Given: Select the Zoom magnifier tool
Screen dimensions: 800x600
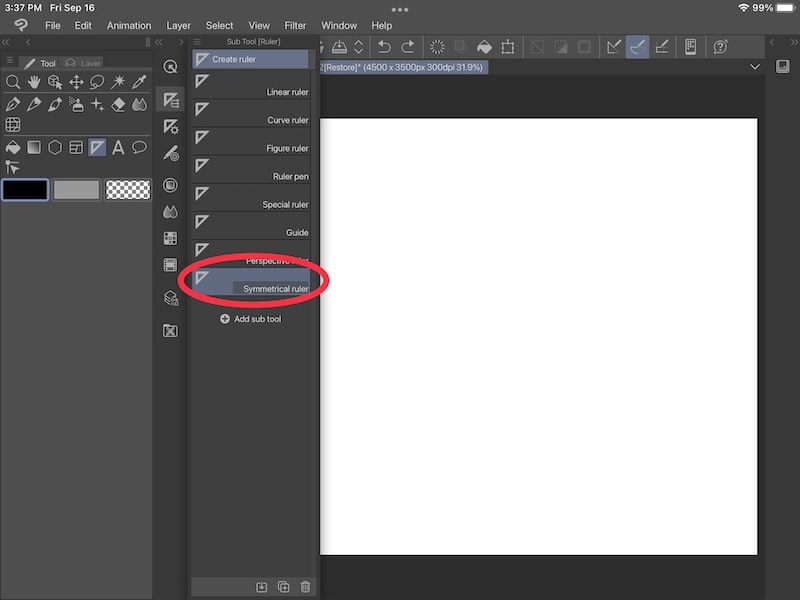Looking at the screenshot, I should 12,82.
